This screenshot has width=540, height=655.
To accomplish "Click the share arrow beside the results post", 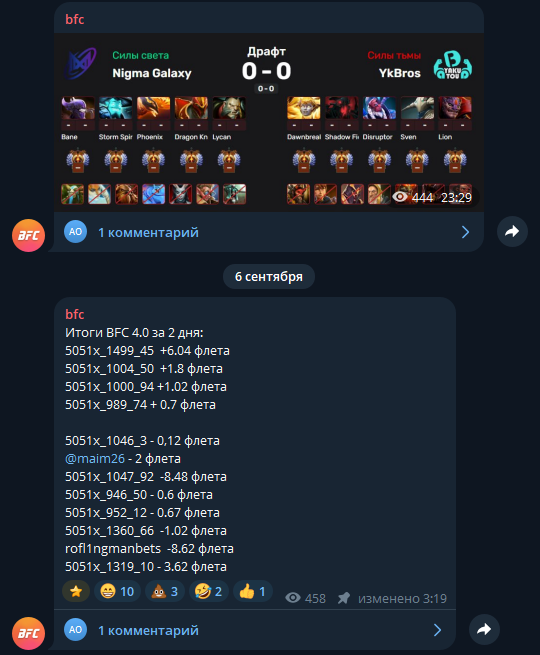I will coord(484,629).
